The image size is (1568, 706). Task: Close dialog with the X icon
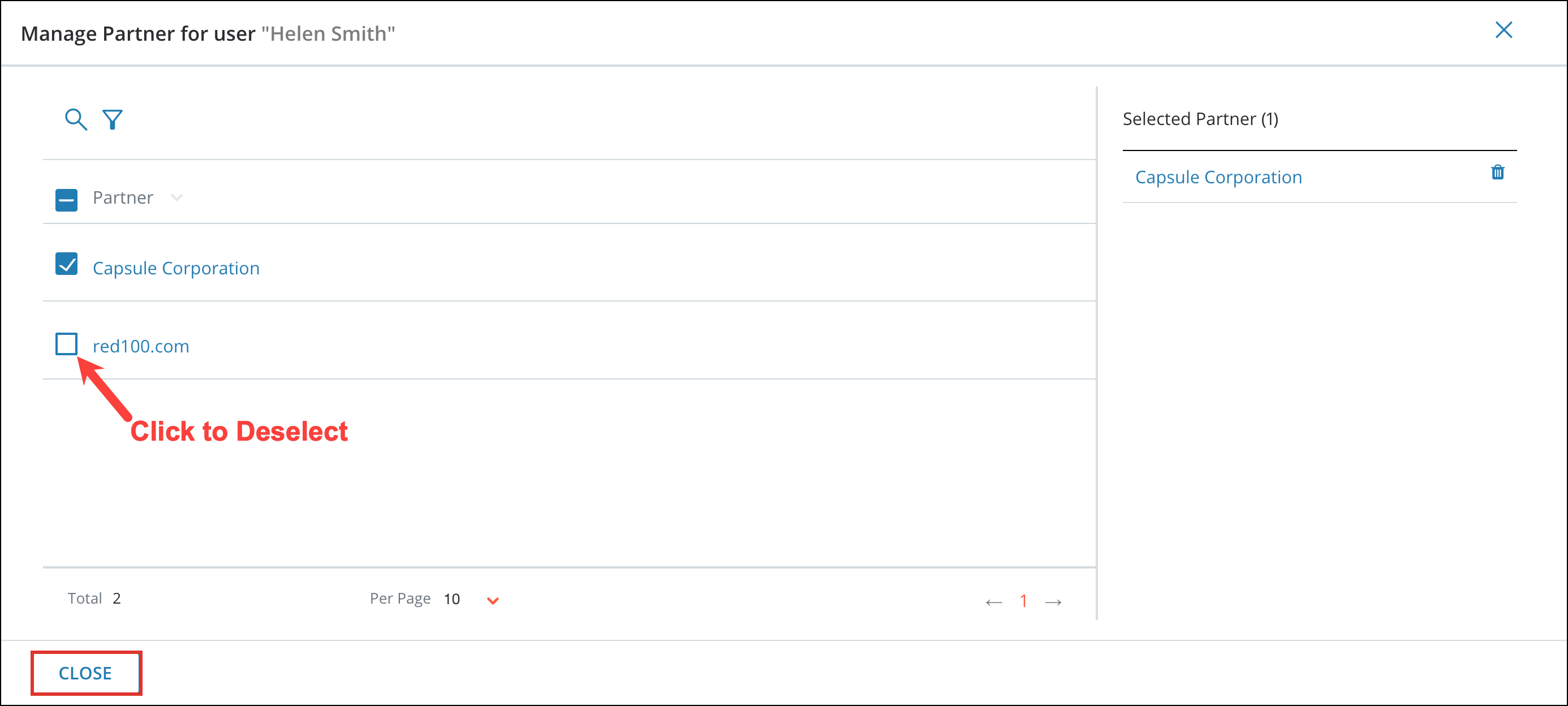coord(1504,30)
